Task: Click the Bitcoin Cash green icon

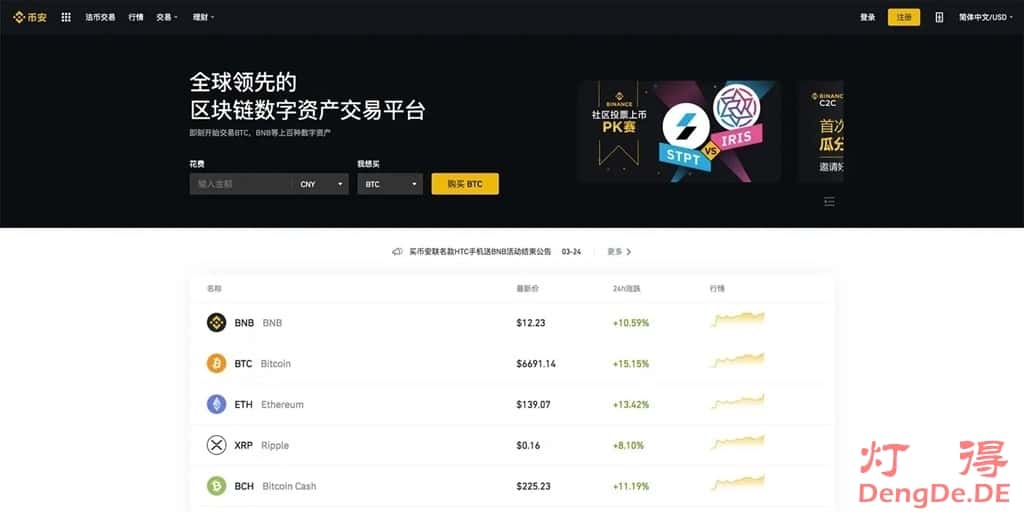Action: [x=216, y=486]
